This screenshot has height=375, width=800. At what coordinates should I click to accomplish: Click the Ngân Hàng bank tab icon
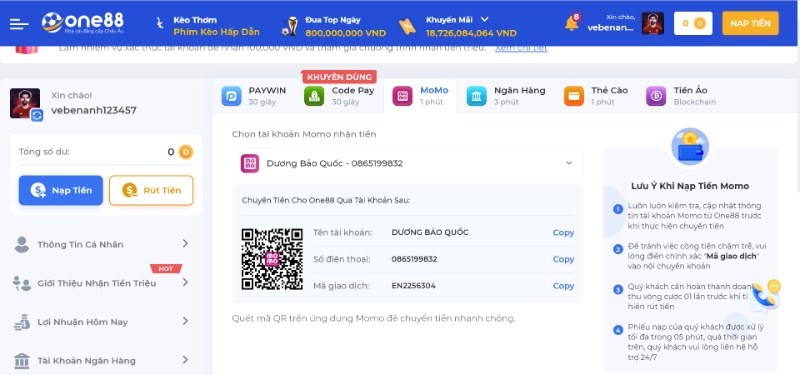point(477,96)
